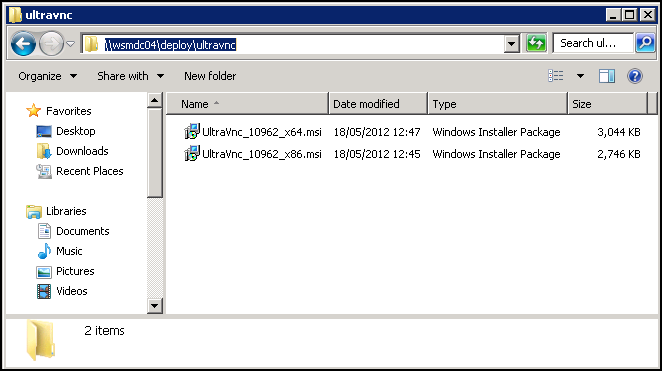Select Libraries in navigation pane
Image resolution: width=662 pixels, height=371 pixels.
(x=66, y=211)
